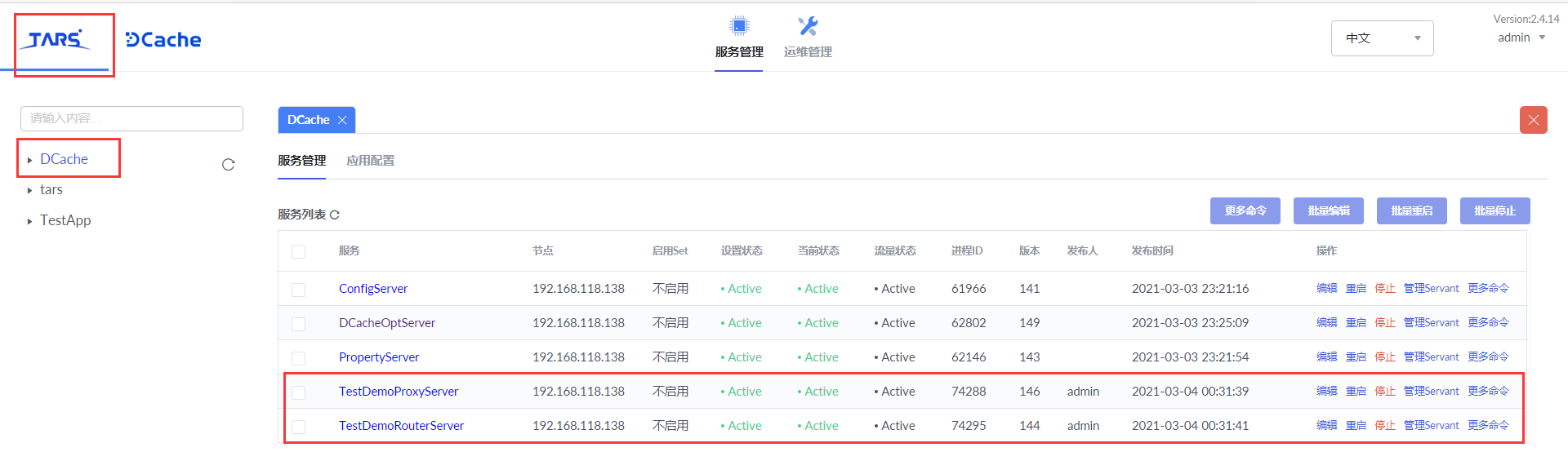Click 编辑 for ConfigServer
The height and width of the screenshot is (474, 1568).
[x=1327, y=288]
